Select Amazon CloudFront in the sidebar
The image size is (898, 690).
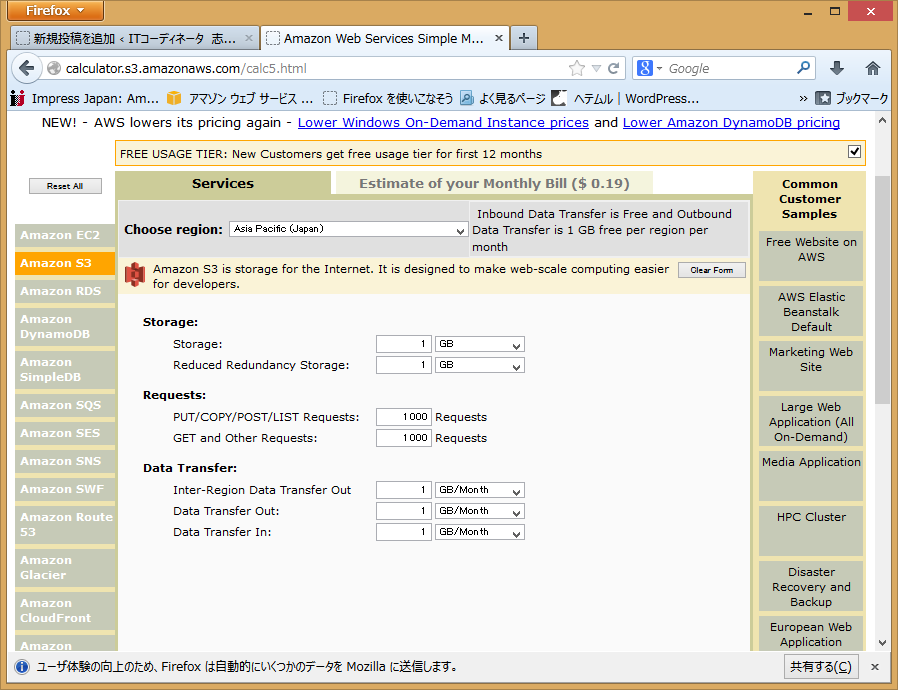point(65,611)
